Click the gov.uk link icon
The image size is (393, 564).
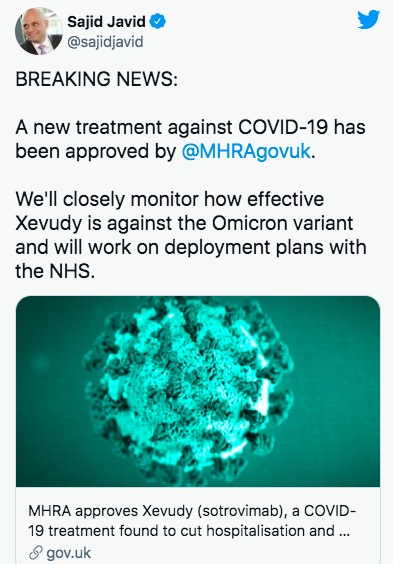point(36,553)
